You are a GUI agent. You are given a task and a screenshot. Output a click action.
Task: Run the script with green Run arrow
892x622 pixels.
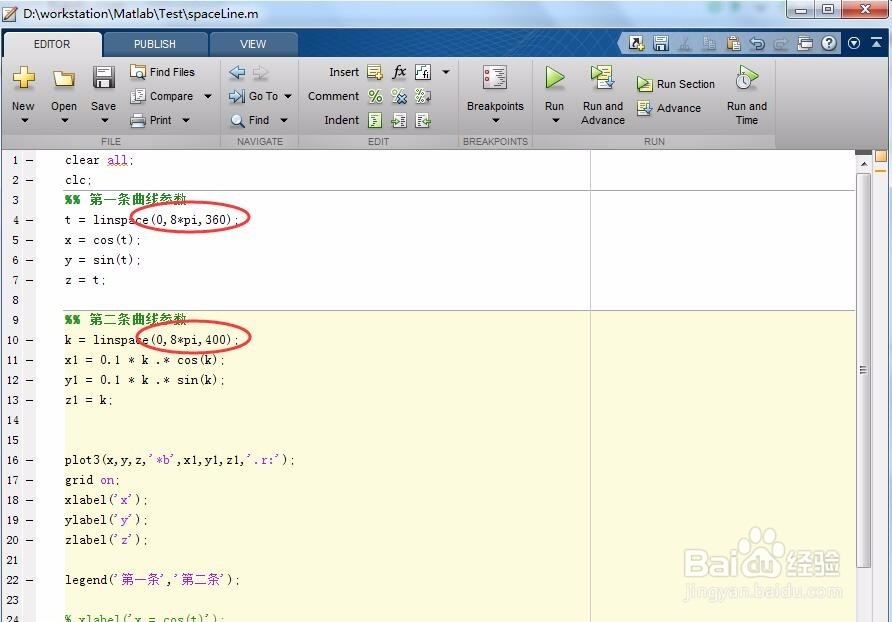coord(554,77)
